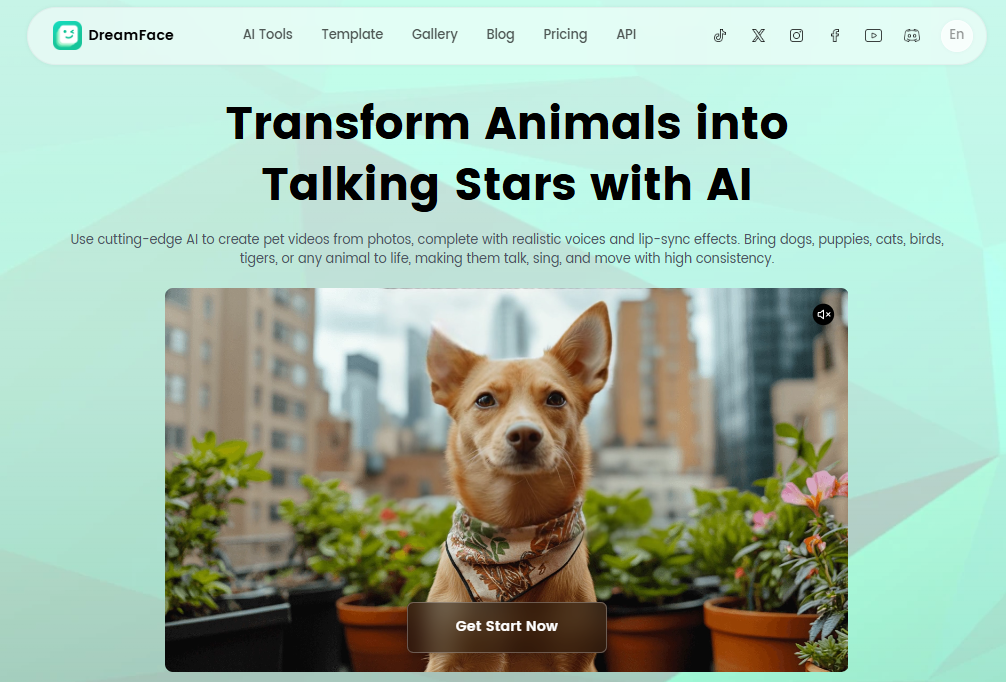Image resolution: width=1006 pixels, height=682 pixels.
Task: Click the pet video description paragraph
Action: [507, 249]
